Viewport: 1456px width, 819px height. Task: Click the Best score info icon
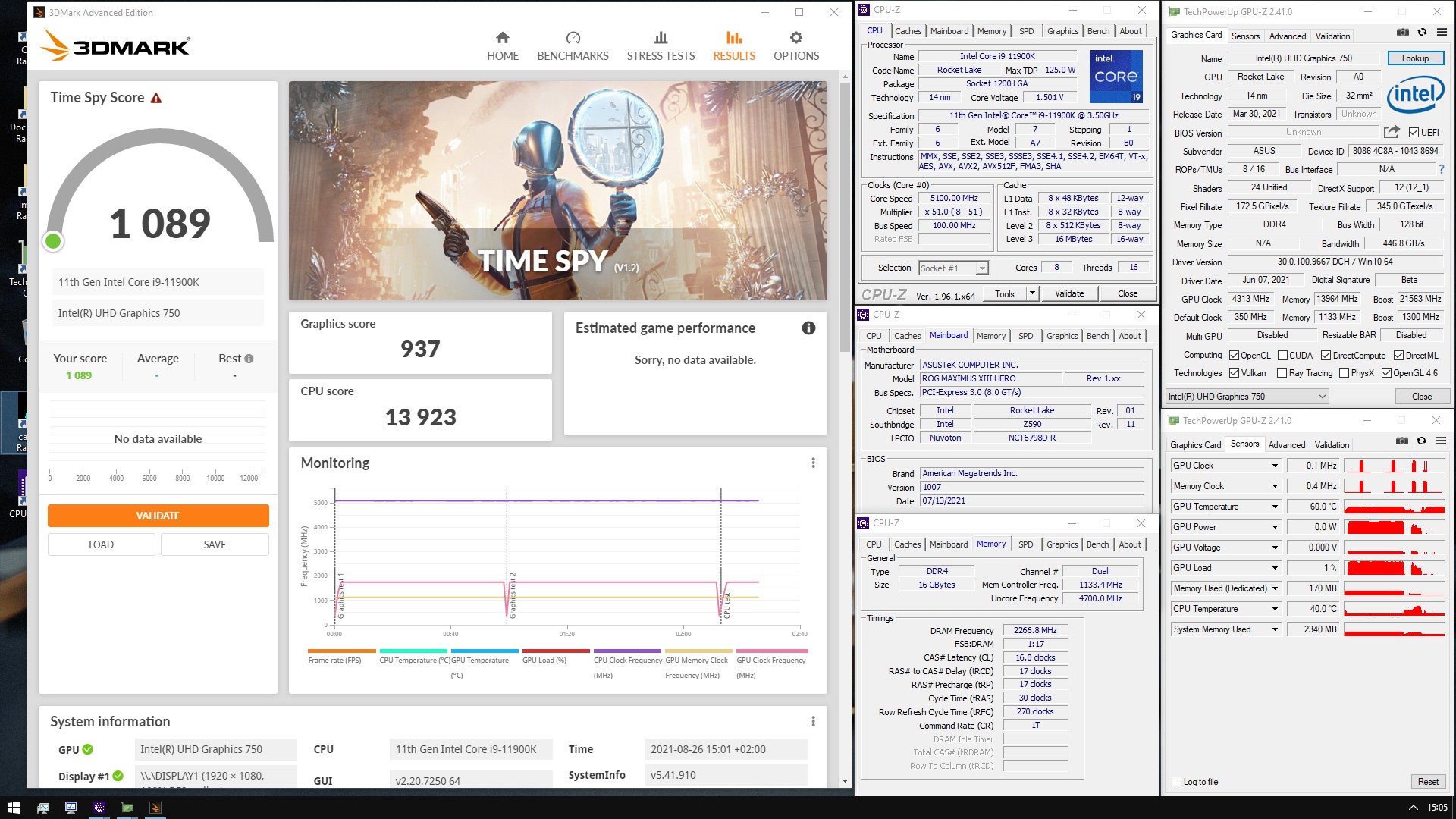tap(249, 359)
